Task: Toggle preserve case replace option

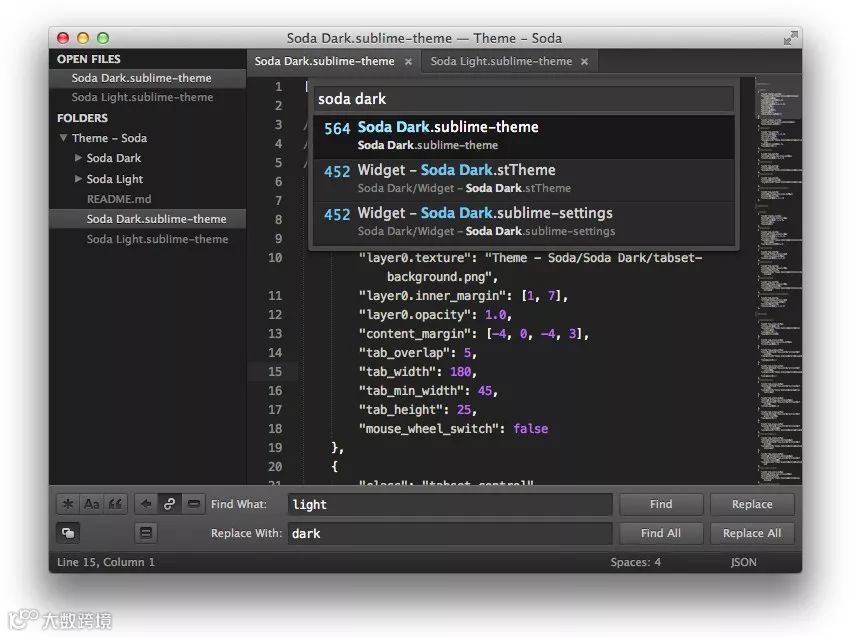Action: 68,533
